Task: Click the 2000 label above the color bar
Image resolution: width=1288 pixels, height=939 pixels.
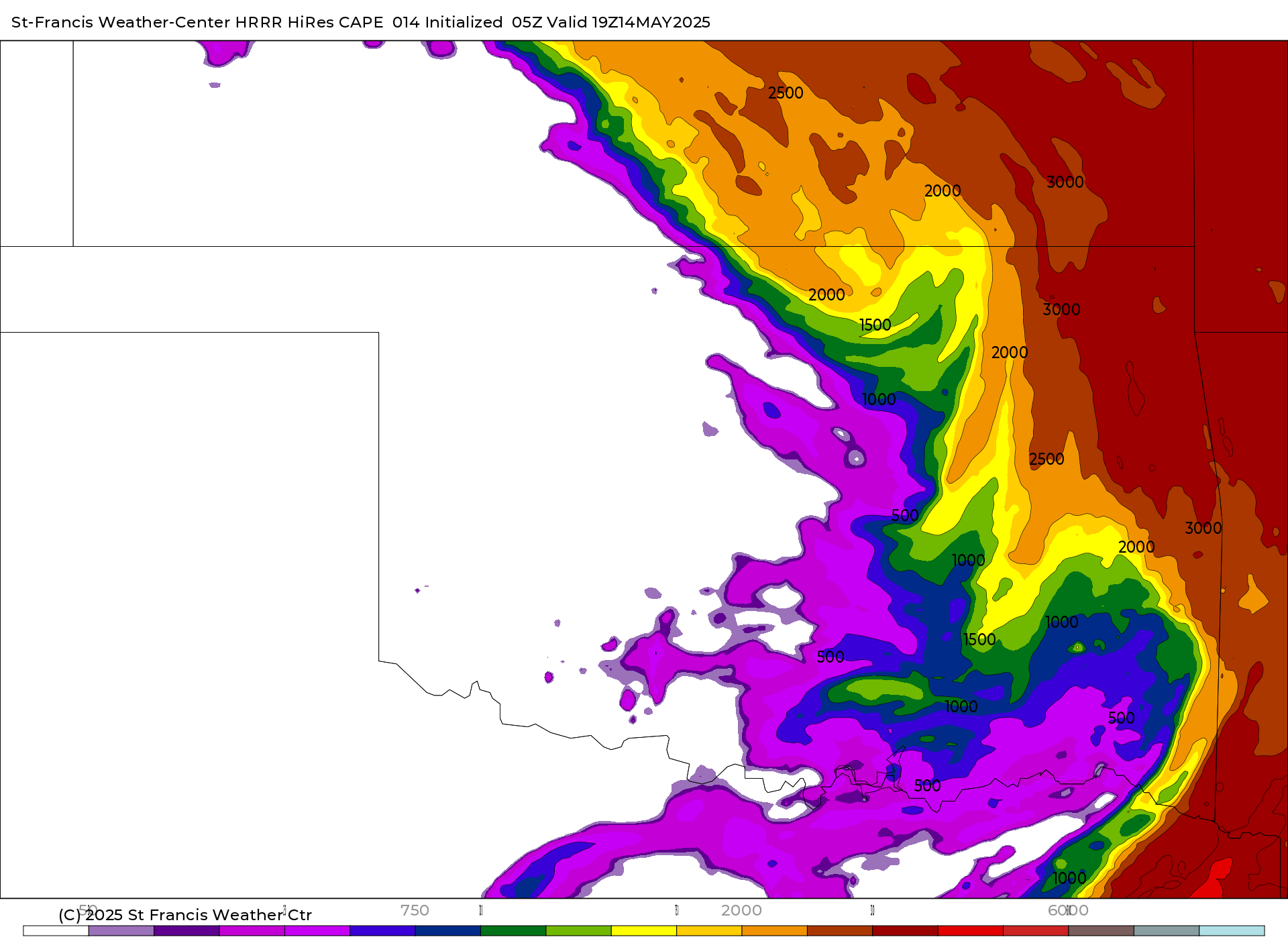Action: (741, 910)
